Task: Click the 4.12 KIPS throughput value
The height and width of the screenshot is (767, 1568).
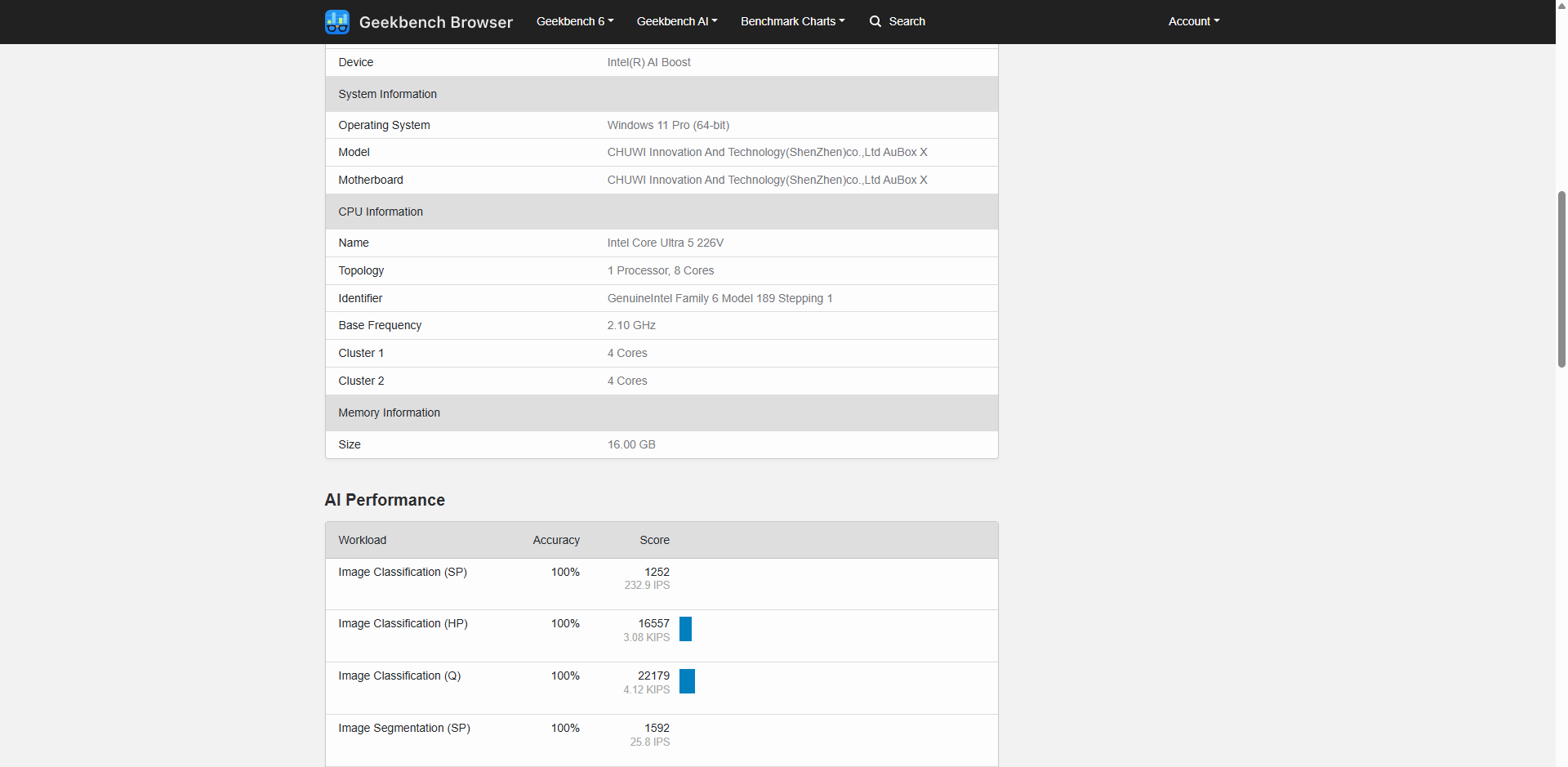Action: 646,689
